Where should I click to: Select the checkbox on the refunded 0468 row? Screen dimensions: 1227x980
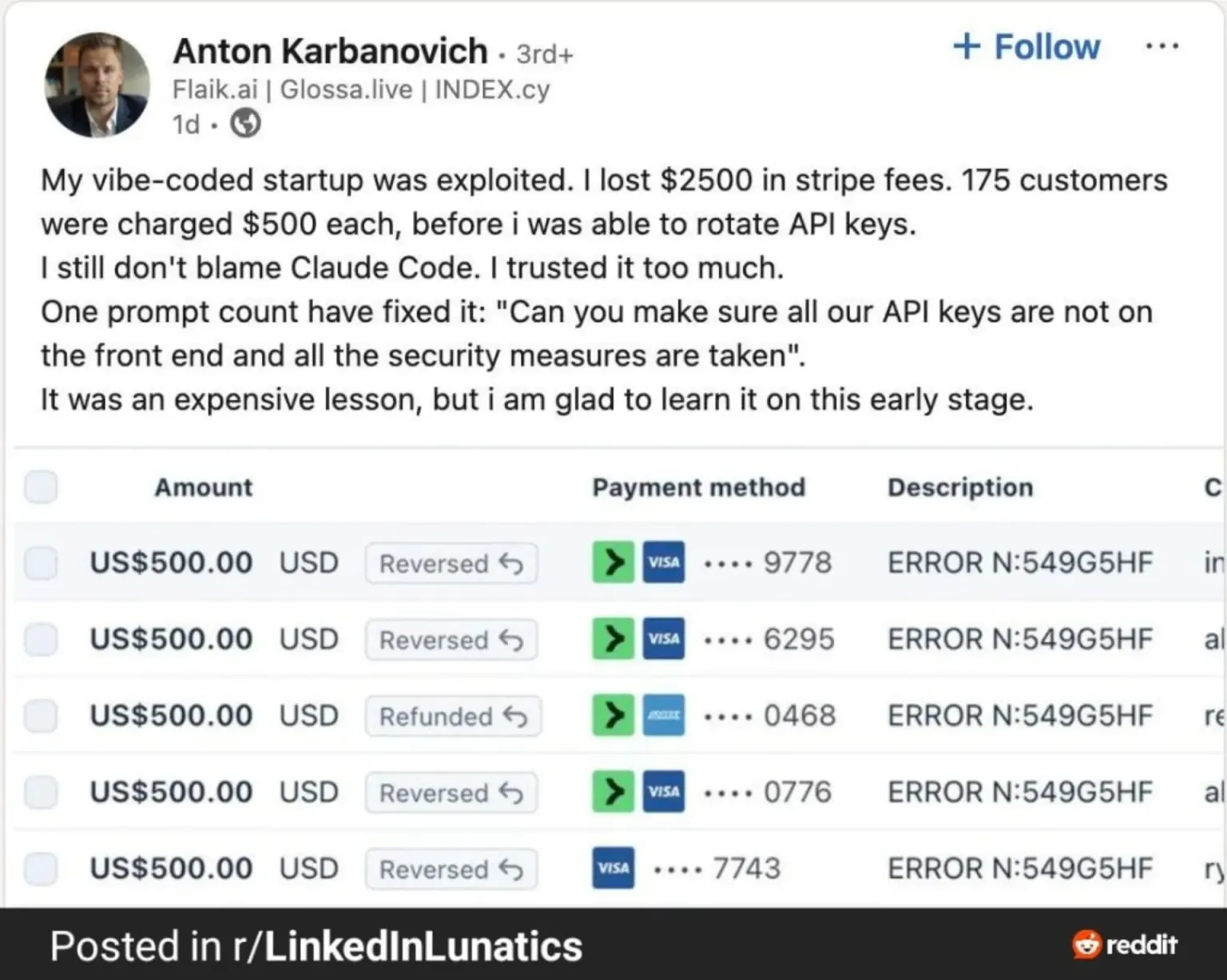click(x=41, y=716)
